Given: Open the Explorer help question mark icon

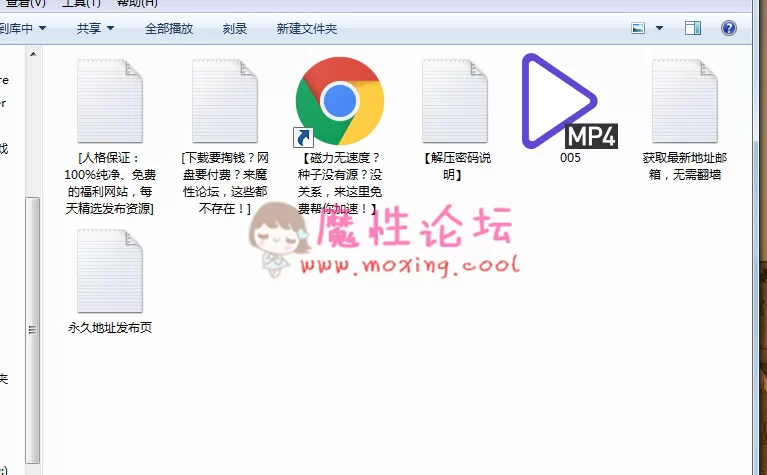Looking at the screenshot, I should pos(728,28).
